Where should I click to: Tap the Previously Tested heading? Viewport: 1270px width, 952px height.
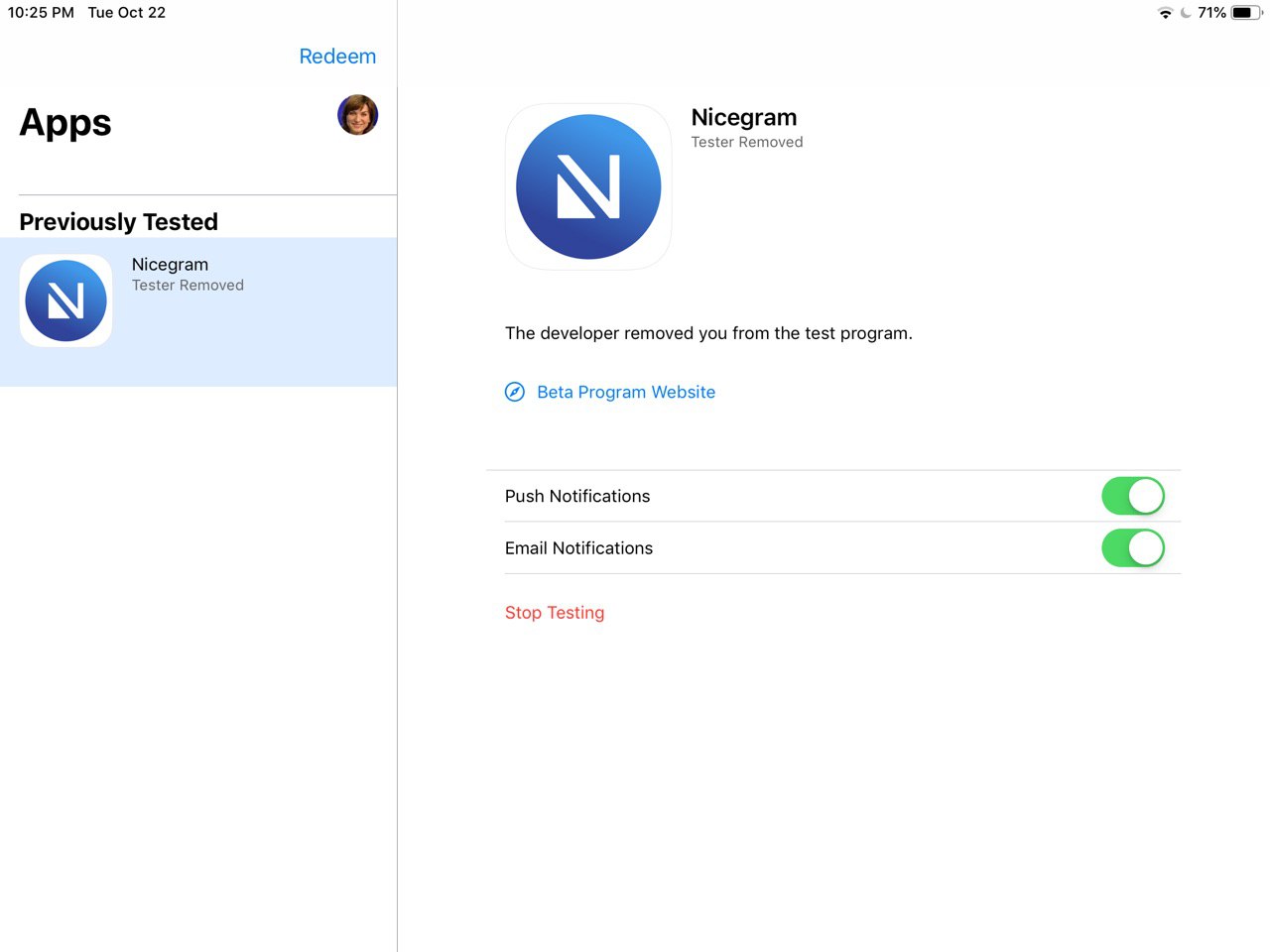(x=119, y=222)
